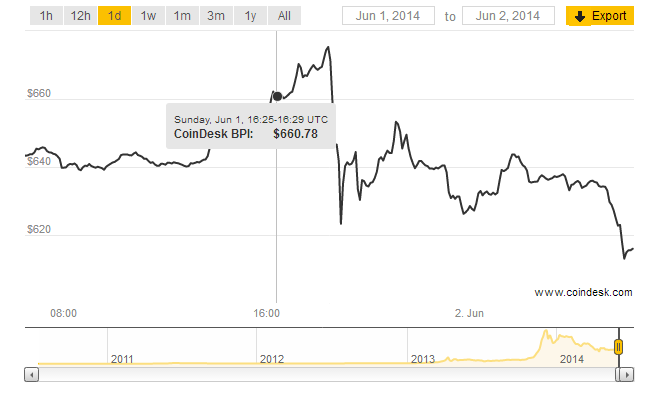Switch chart to 1m range

182,16
